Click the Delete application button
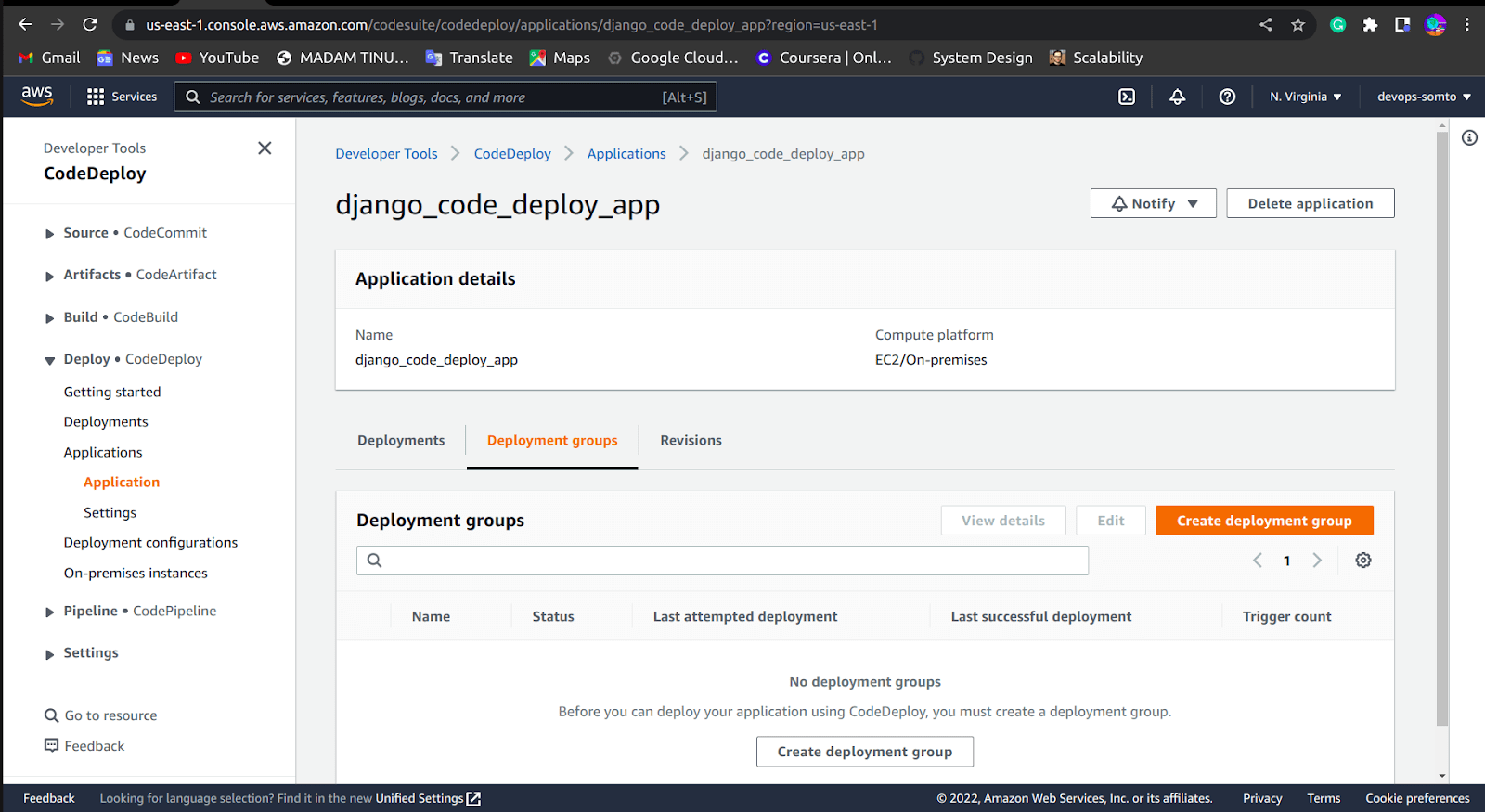 click(x=1310, y=203)
